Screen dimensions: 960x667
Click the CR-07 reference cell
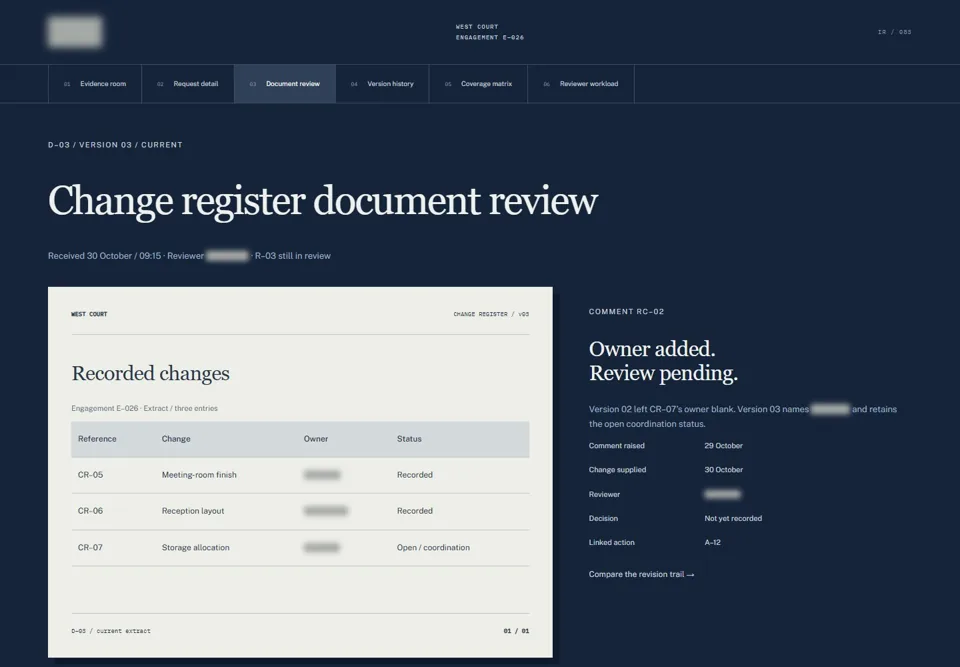pyautogui.click(x=90, y=548)
